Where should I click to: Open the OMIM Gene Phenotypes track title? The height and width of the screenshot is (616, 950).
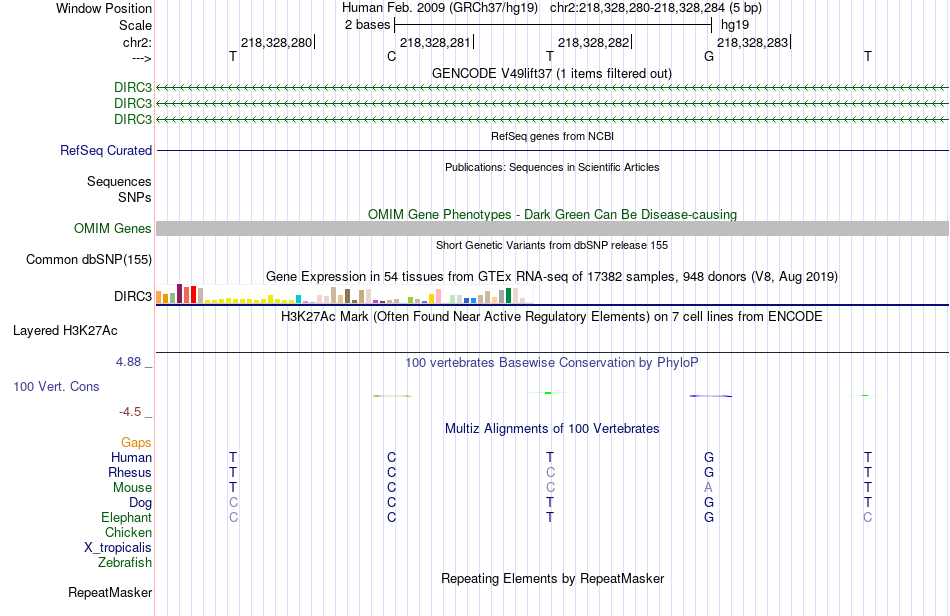[x=552, y=214]
